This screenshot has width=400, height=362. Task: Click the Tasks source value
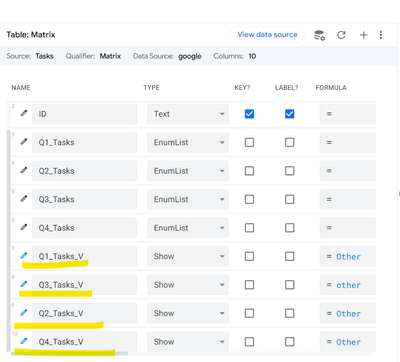tap(44, 56)
